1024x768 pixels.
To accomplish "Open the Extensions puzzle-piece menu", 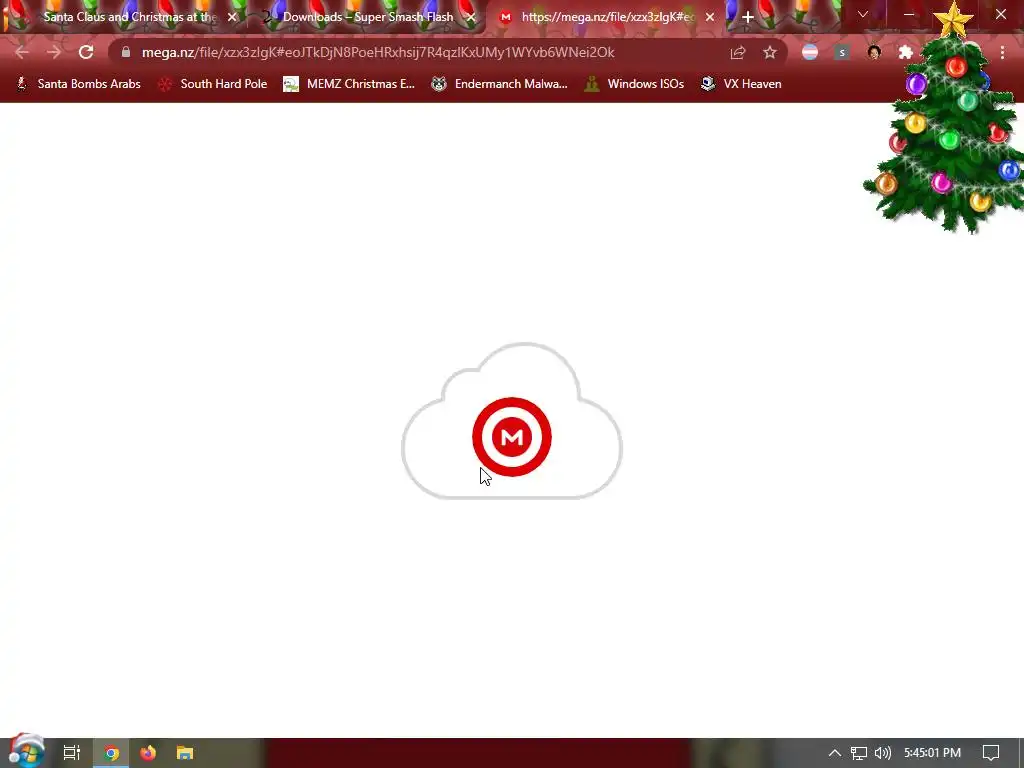I will pyautogui.click(x=906, y=52).
